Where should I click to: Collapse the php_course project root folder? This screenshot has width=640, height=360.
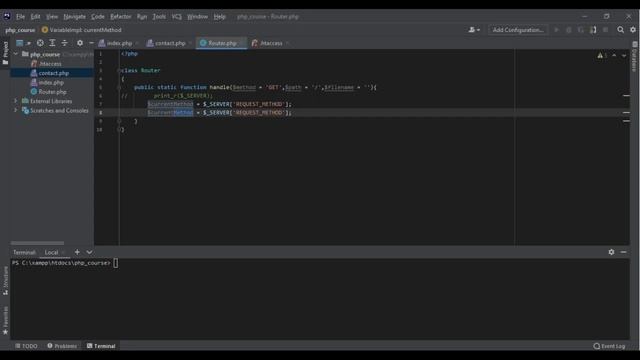(x=16, y=54)
